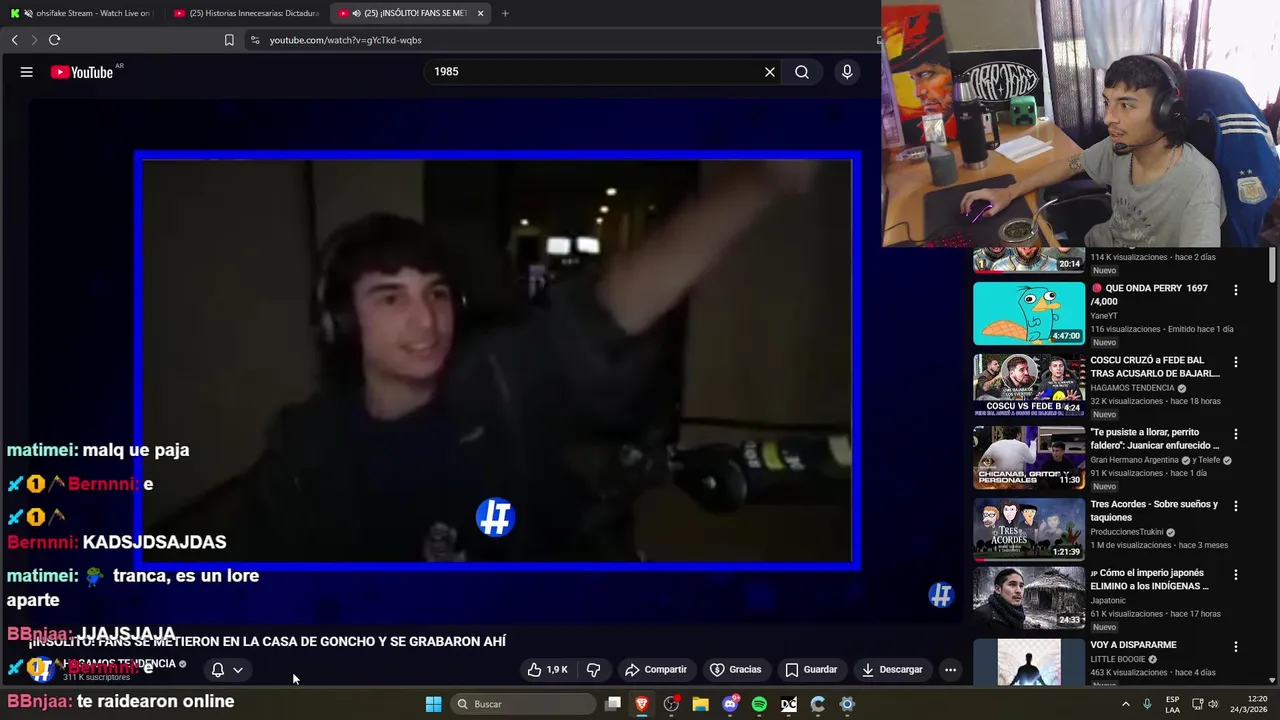The image size is (1280, 720).
Task: Send thanks with Gracias button
Action: click(x=735, y=670)
